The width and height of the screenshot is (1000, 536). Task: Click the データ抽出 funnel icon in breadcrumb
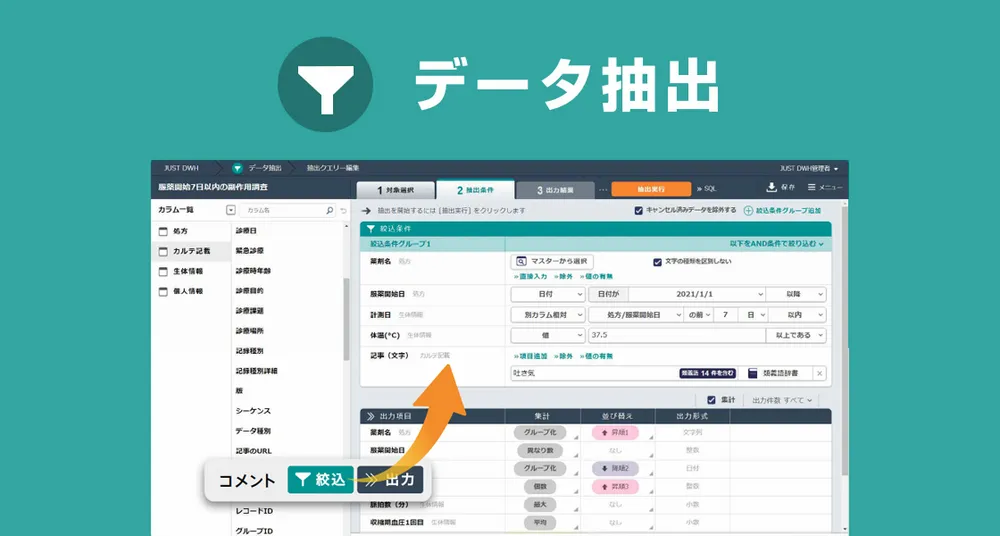(x=237, y=168)
